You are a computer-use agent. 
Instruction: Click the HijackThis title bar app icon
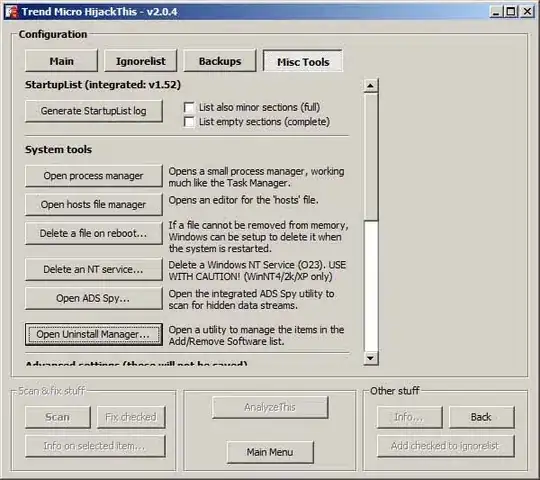pyautogui.click(x=11, y=12)
